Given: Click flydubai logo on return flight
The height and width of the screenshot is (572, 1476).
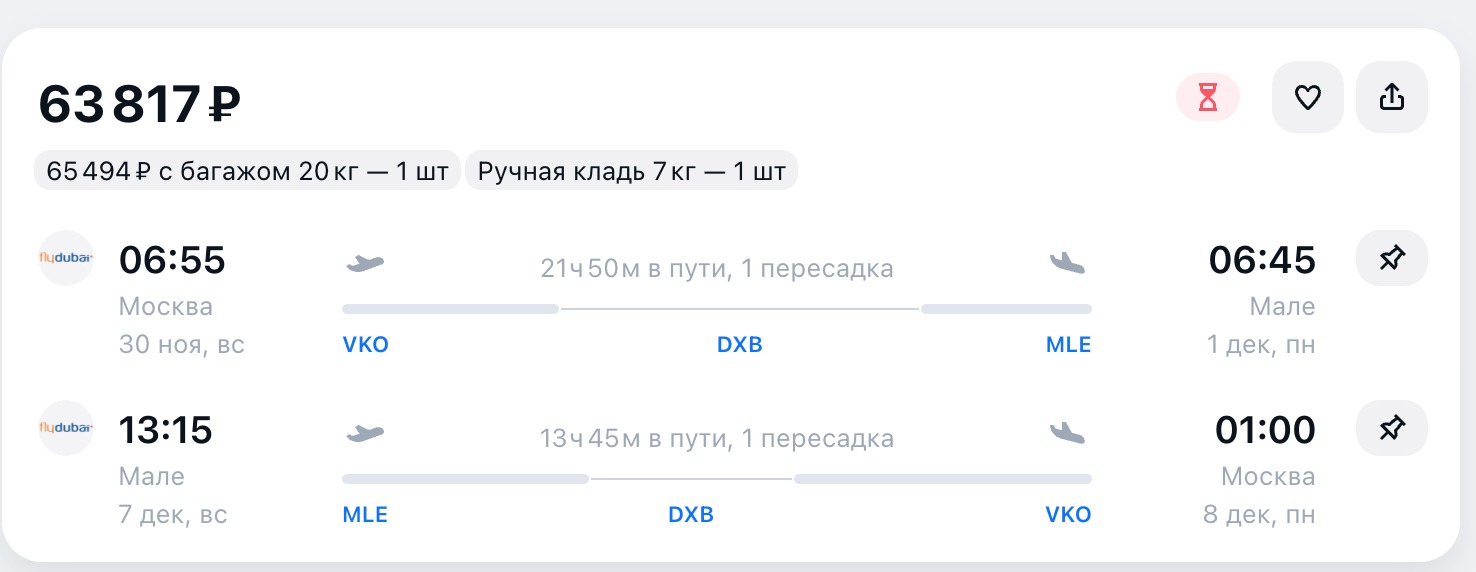Looking at the screenshot, I should [66, 428].
